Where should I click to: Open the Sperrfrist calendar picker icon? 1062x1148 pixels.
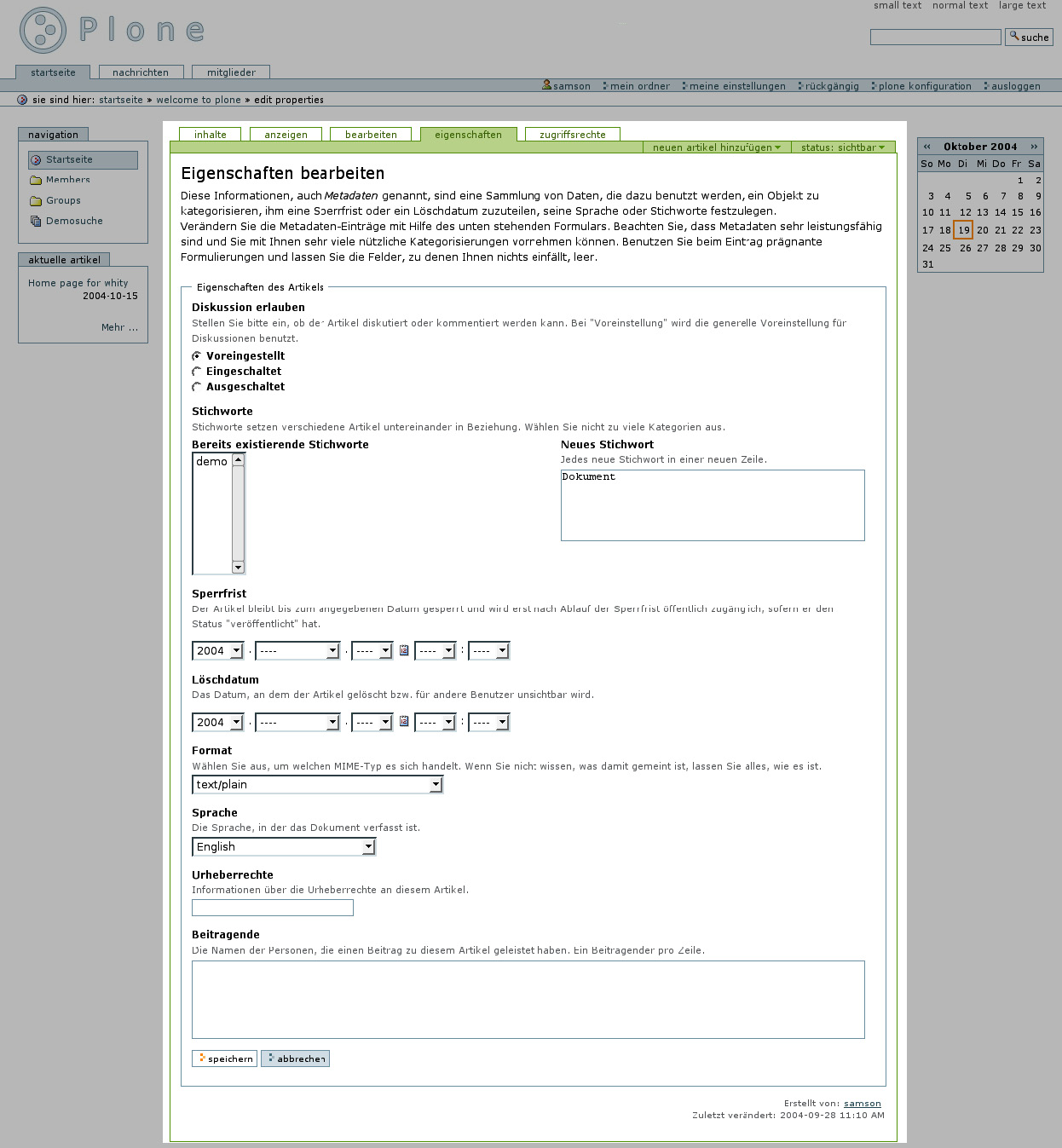pos(404,650)
